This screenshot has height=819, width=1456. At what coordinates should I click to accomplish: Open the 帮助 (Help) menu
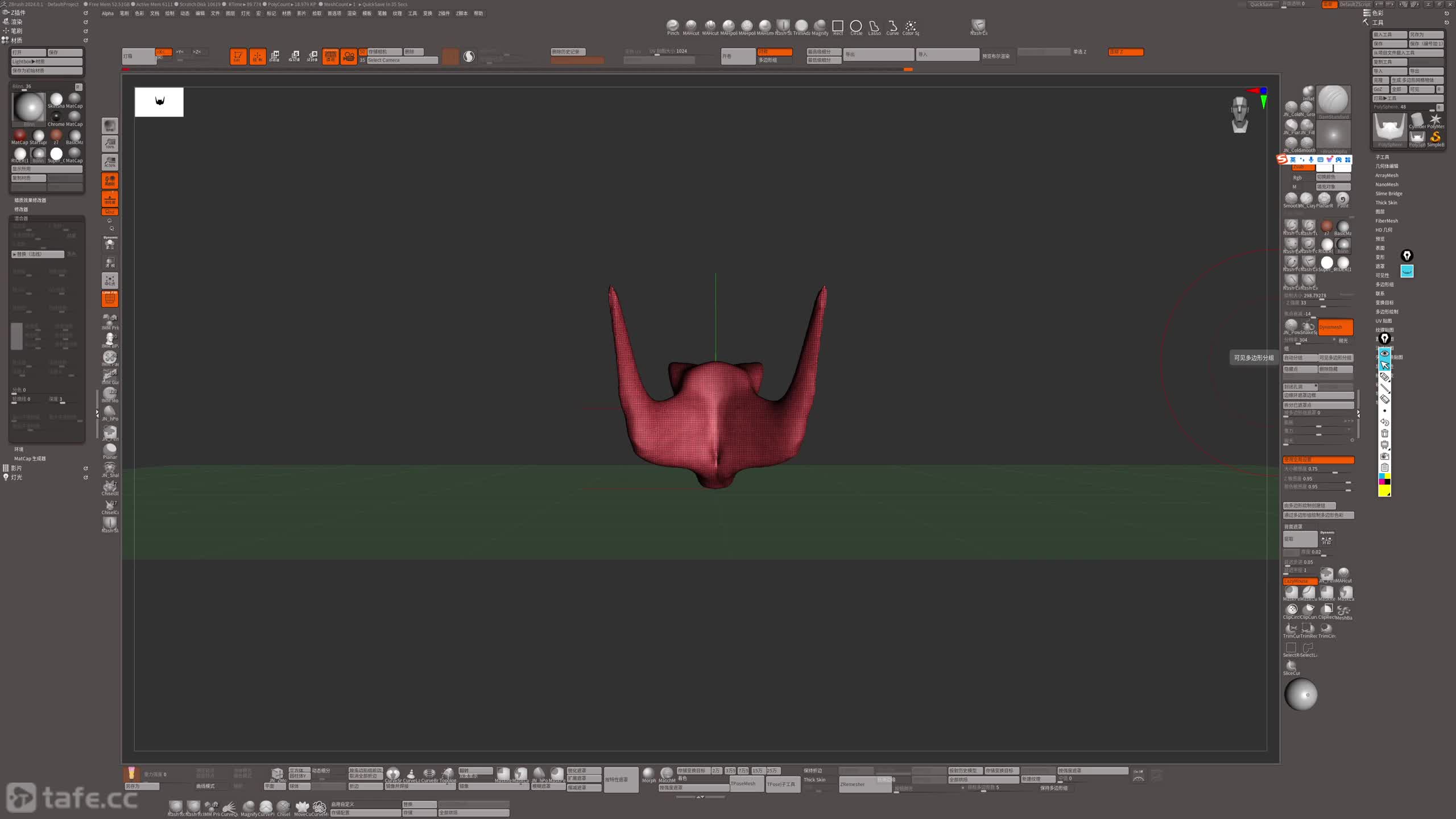pos(478,13)
